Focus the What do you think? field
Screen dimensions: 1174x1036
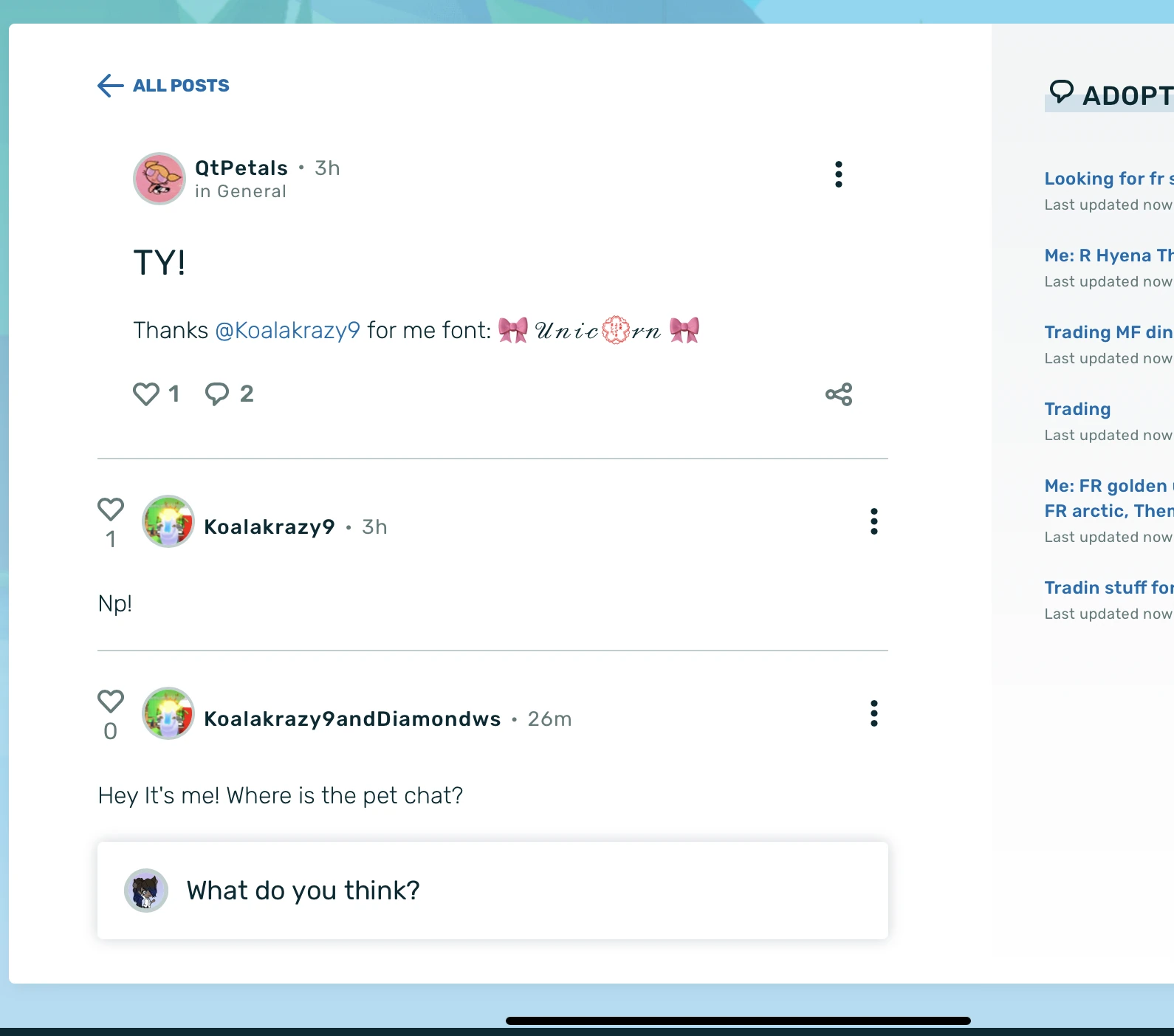point(492,891)
